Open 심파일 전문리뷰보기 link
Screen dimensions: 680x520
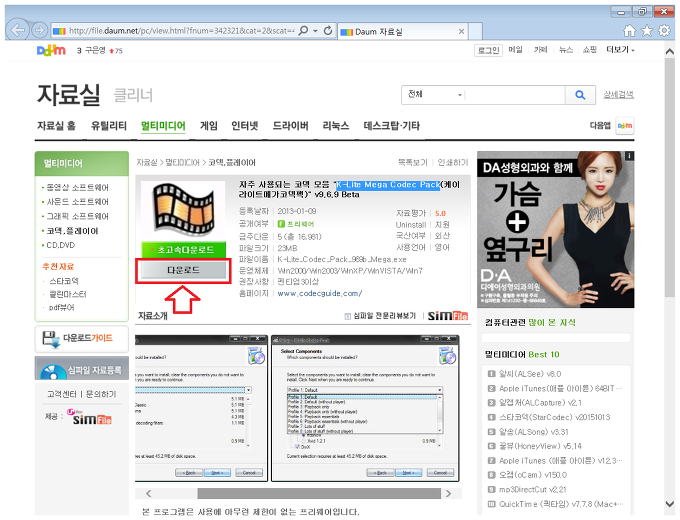(380, 316)
